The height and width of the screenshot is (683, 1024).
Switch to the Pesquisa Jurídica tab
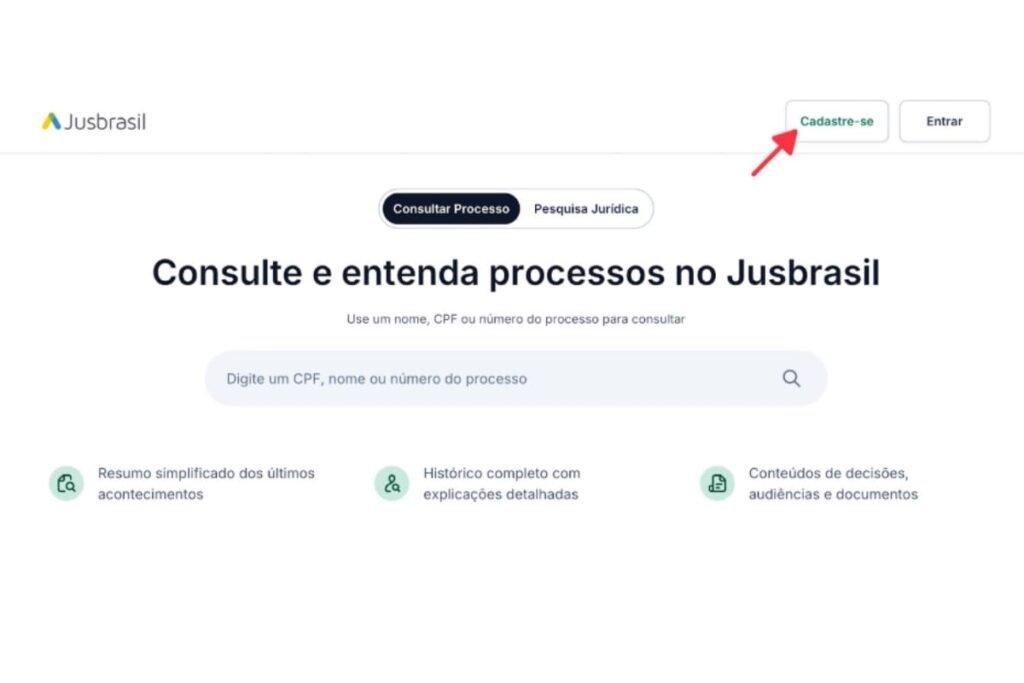(586, 209)
